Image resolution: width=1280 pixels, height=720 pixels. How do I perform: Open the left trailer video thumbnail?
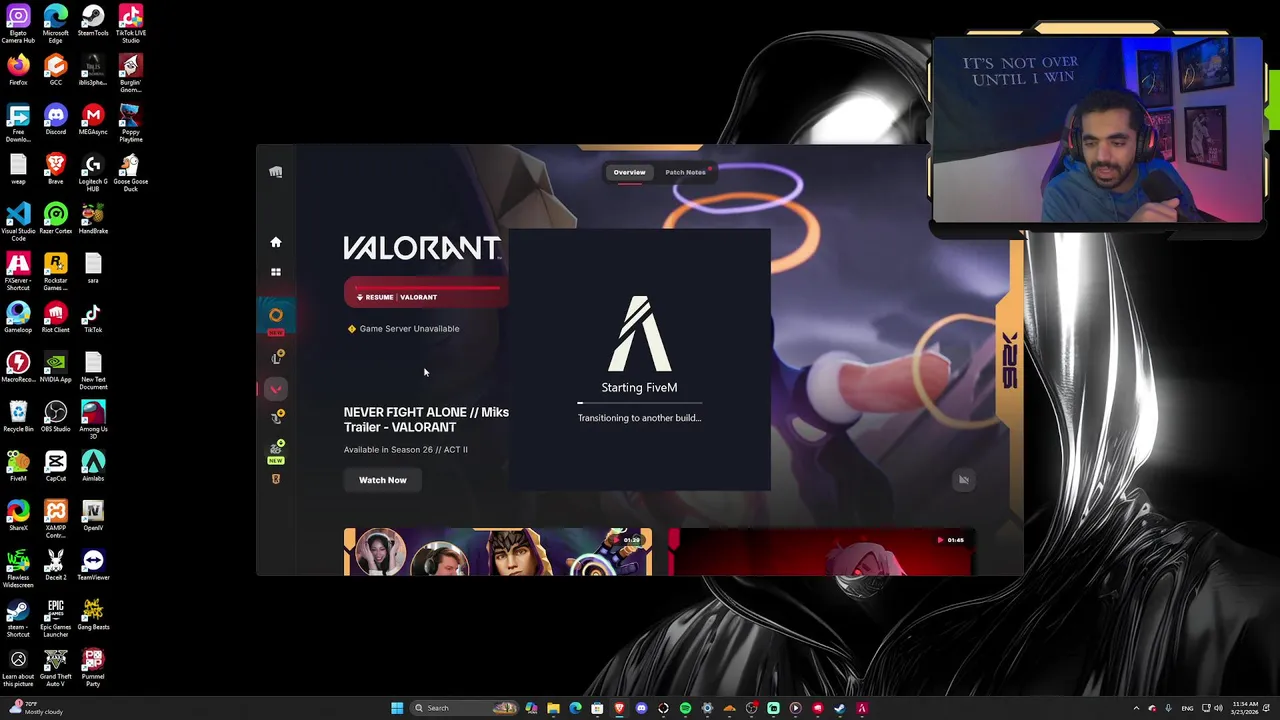click(x=498, y=552)
